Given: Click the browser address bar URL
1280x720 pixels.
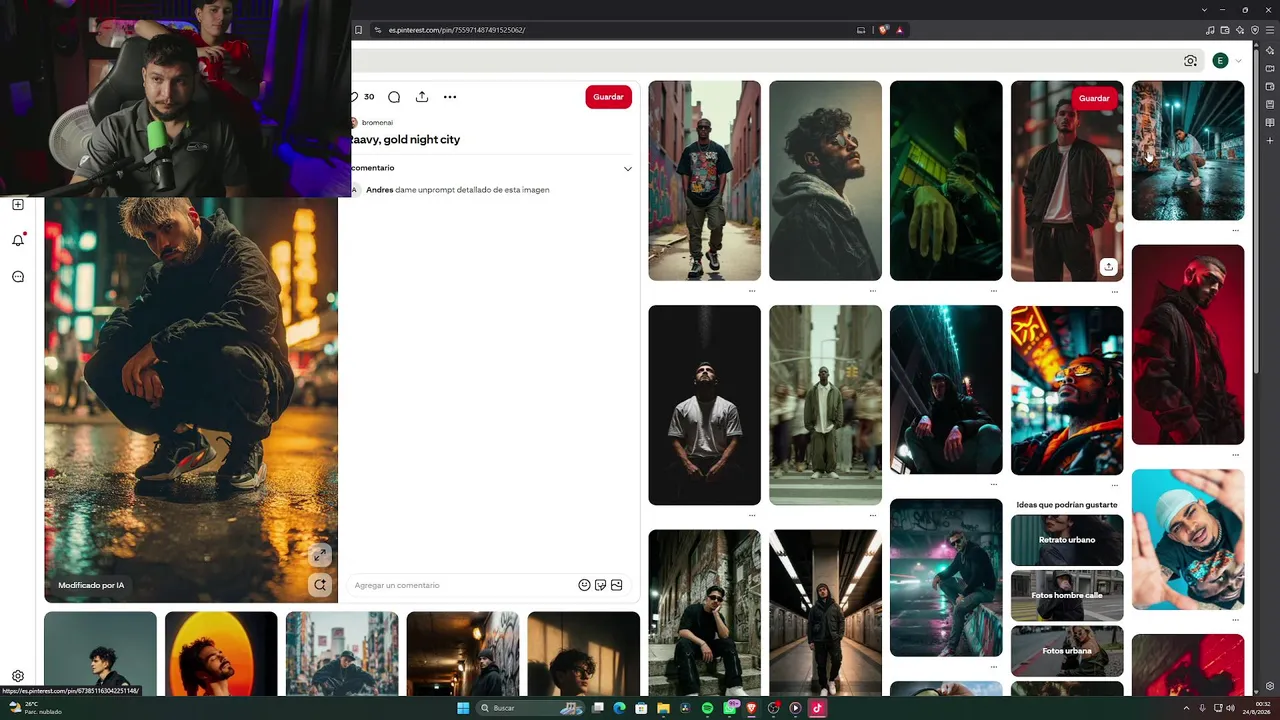Looking at the screenshot, I should 456,30.
